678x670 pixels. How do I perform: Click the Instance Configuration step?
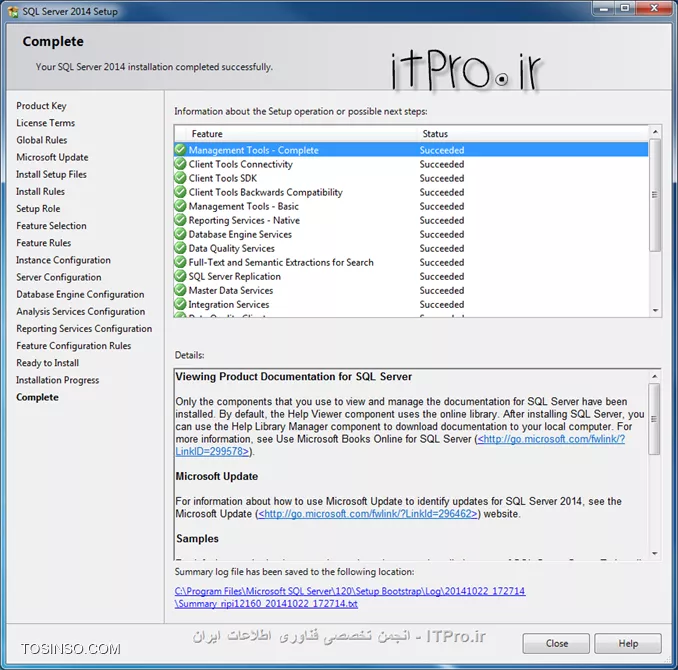click(x=63, y=260)
